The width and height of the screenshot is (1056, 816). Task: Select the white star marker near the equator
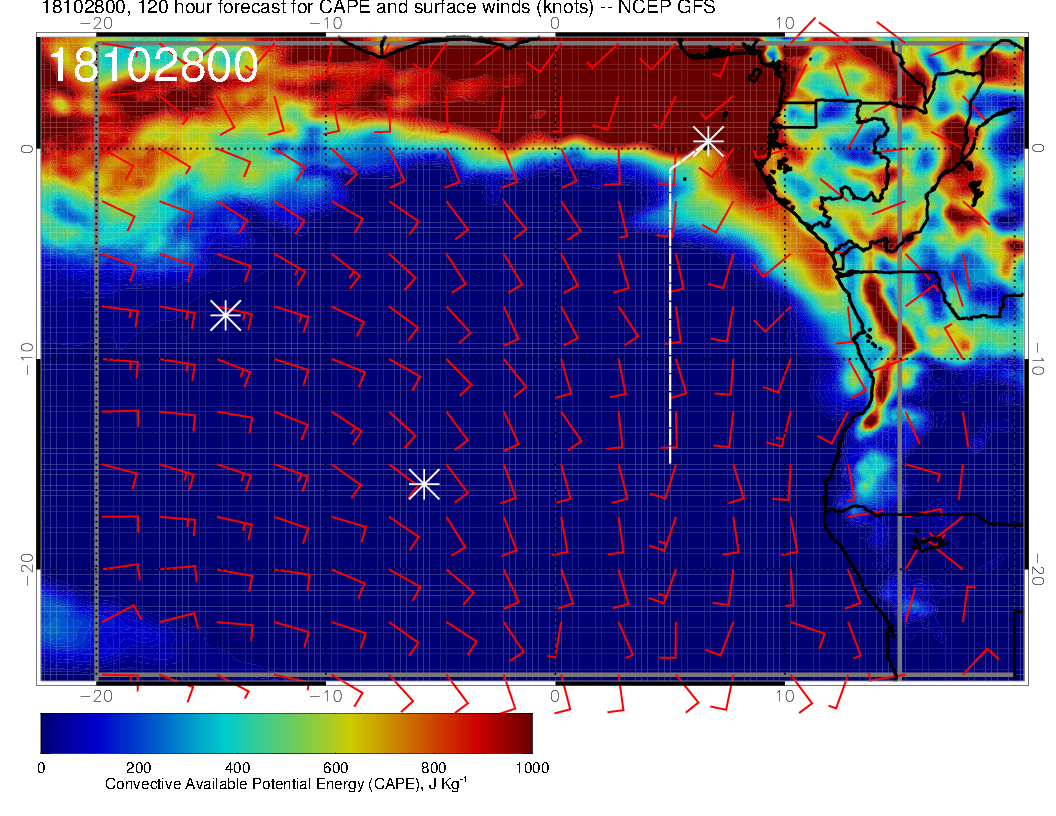click(708, 141)
